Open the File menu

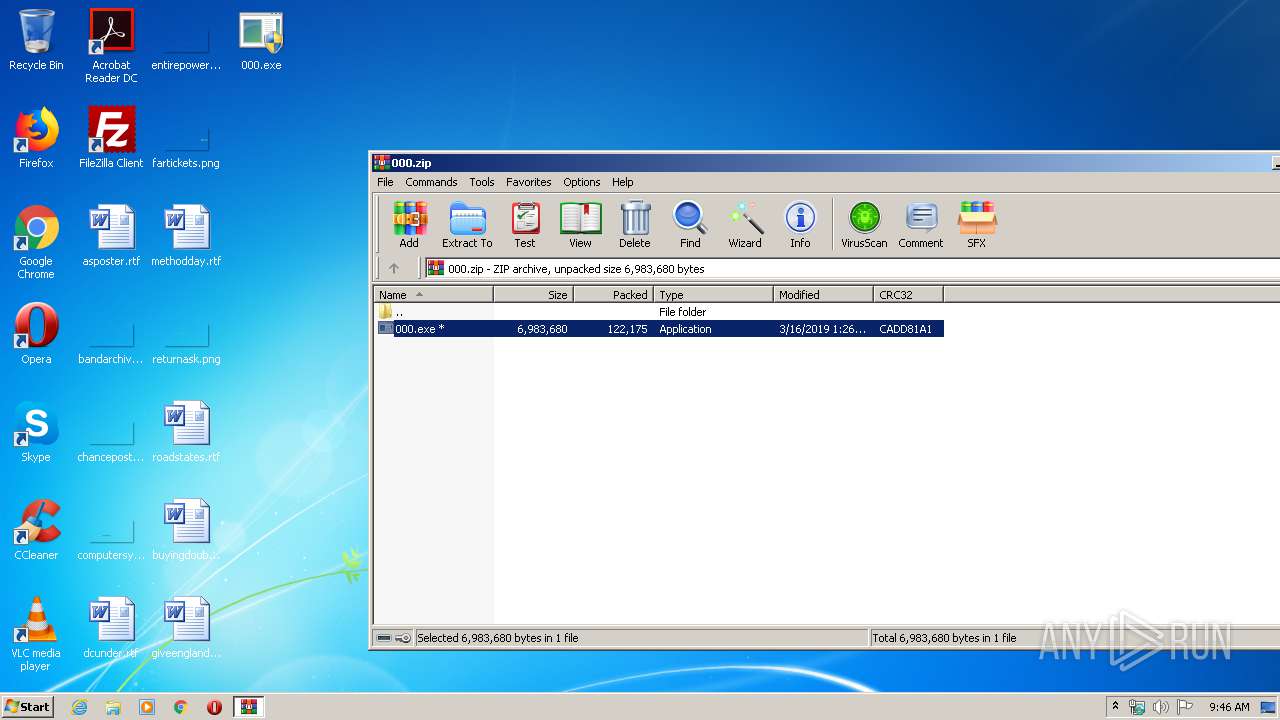tap(385, 182)
